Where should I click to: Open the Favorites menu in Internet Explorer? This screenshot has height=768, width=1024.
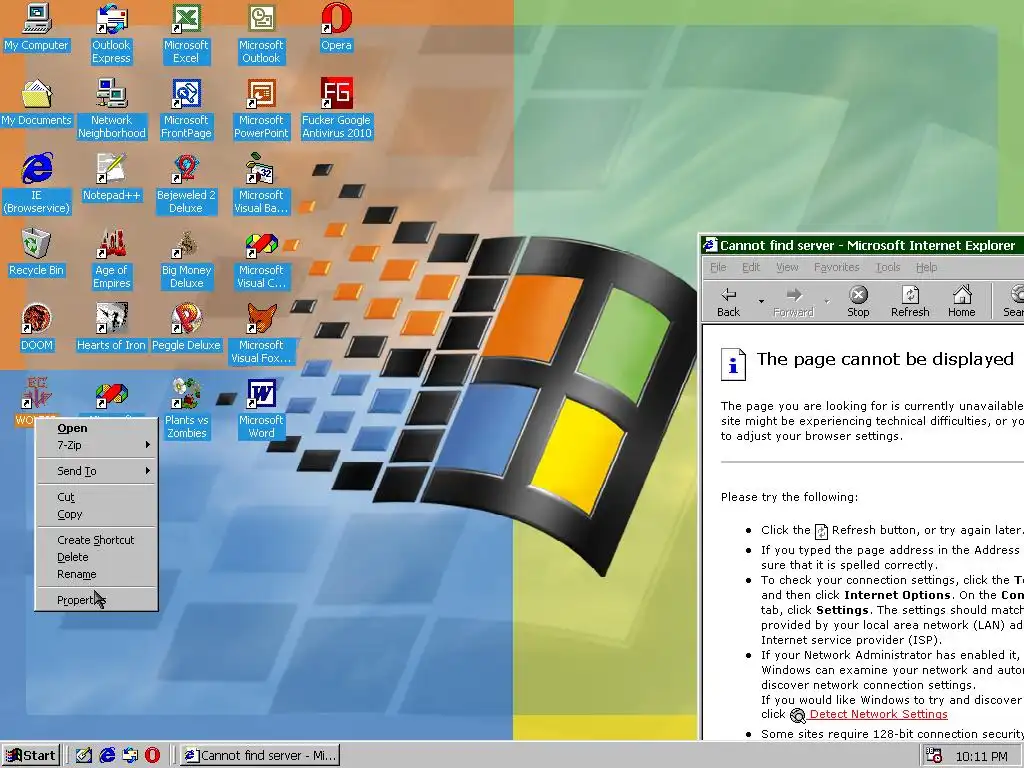click(837, 267)
